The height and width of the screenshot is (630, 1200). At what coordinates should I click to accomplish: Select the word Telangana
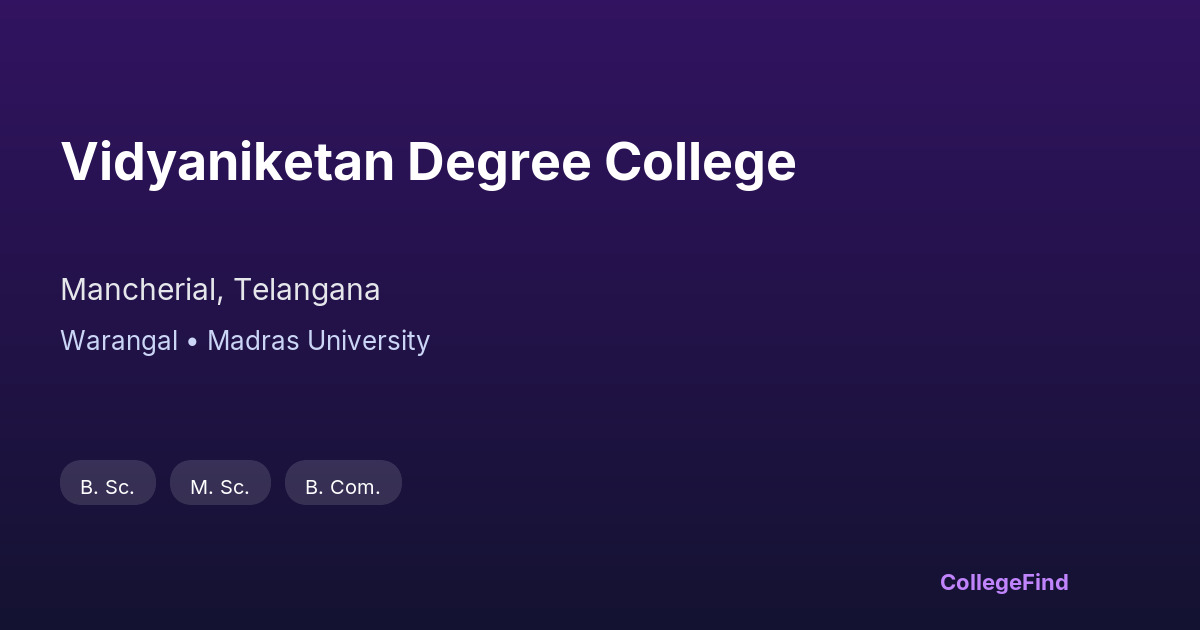pos(307,290)
